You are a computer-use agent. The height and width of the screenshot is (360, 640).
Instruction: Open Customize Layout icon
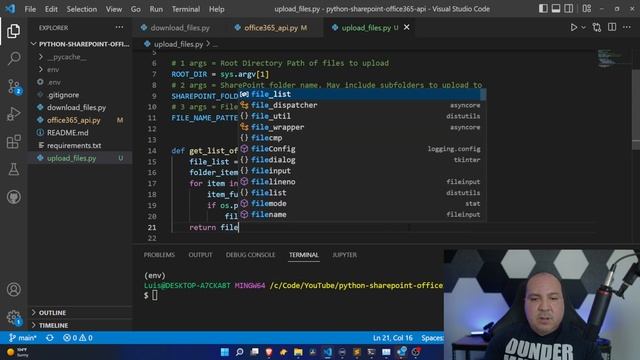[587, 9]
